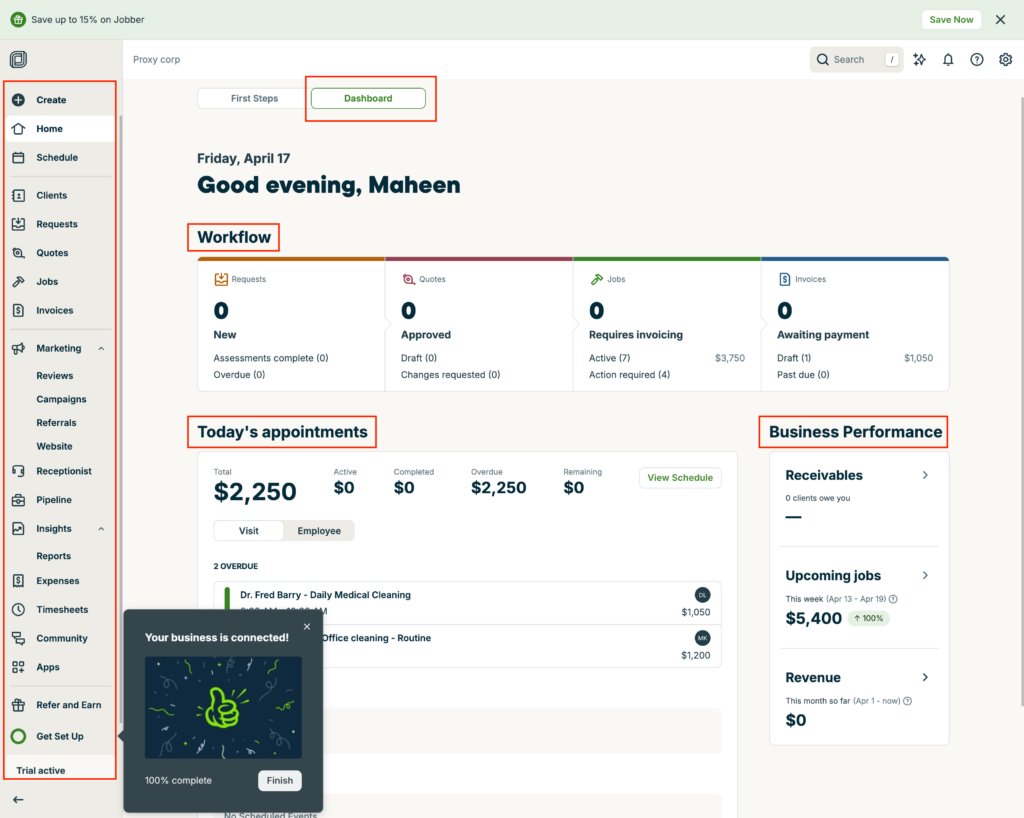Viewport: 1024px width, 818px height.
Task: Click the Save Now button
Action: [951, 20]
